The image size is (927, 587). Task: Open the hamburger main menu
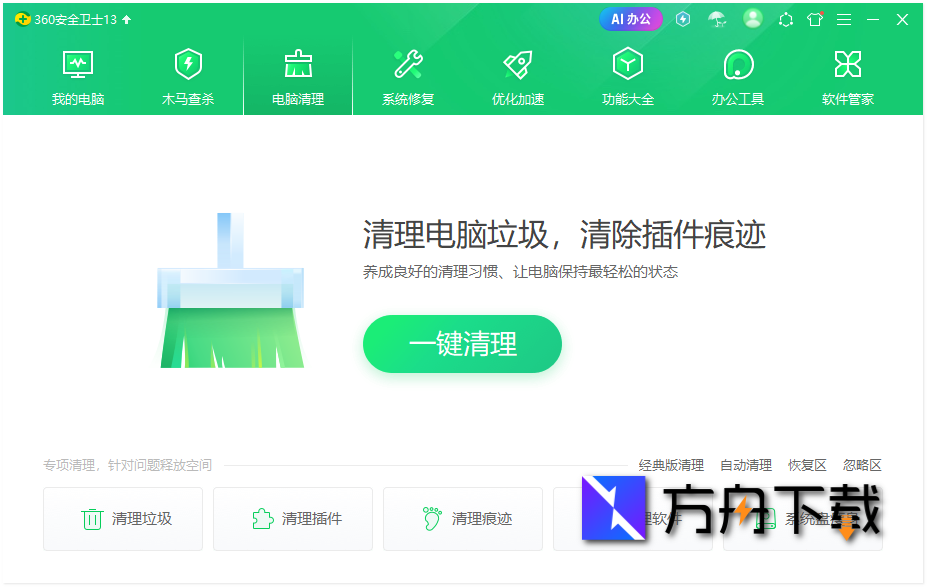pos(843,19)
